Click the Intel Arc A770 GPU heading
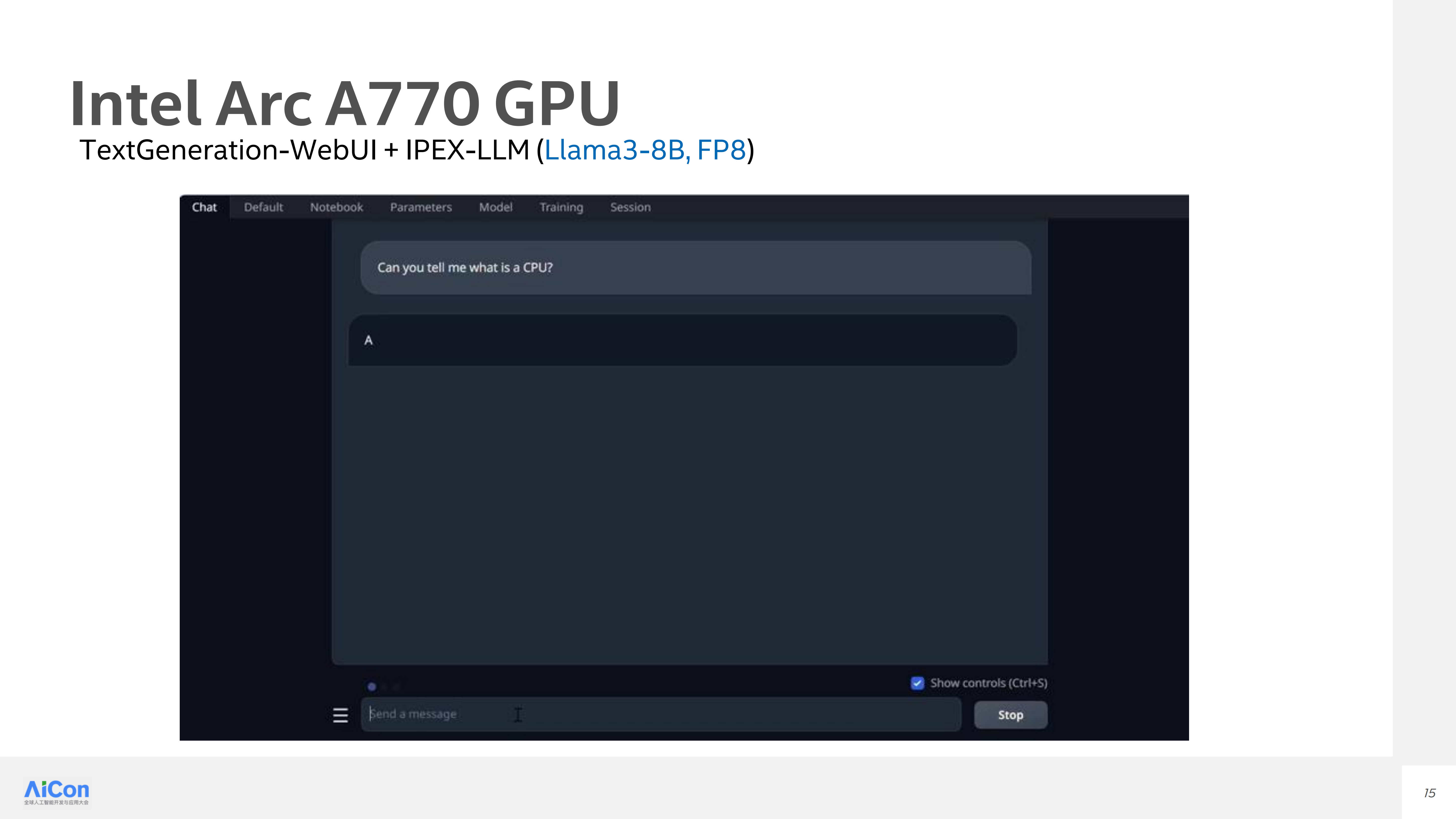The image size is (1456, 819). [345, 103]
